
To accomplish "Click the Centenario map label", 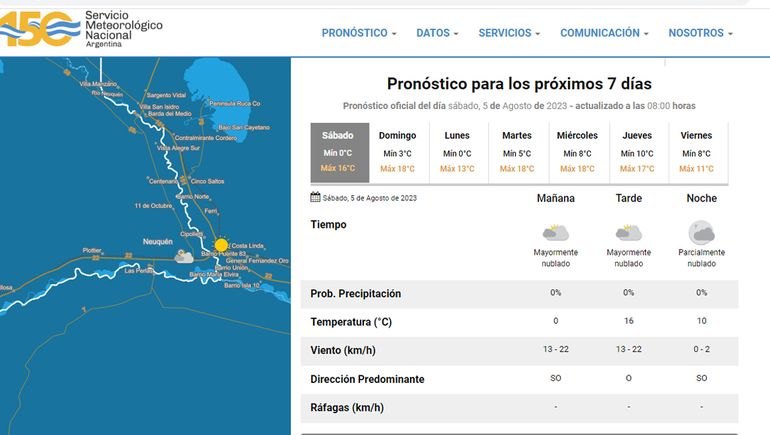I will (x=164, y=181).
